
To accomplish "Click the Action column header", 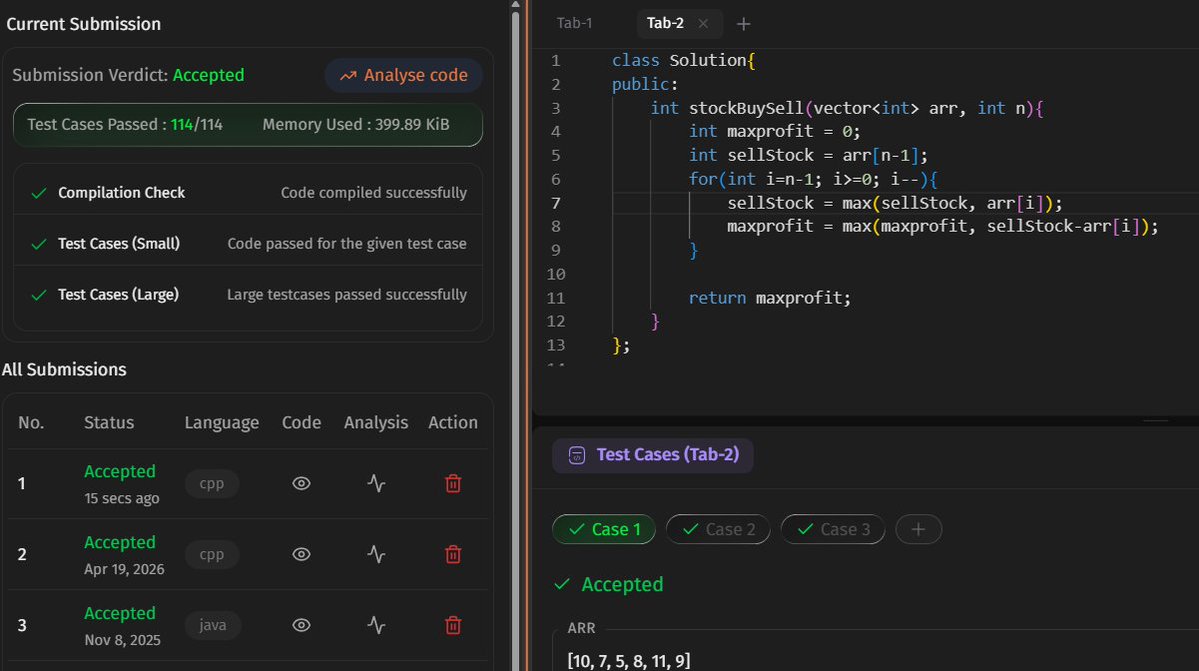I will pos(453,423).
